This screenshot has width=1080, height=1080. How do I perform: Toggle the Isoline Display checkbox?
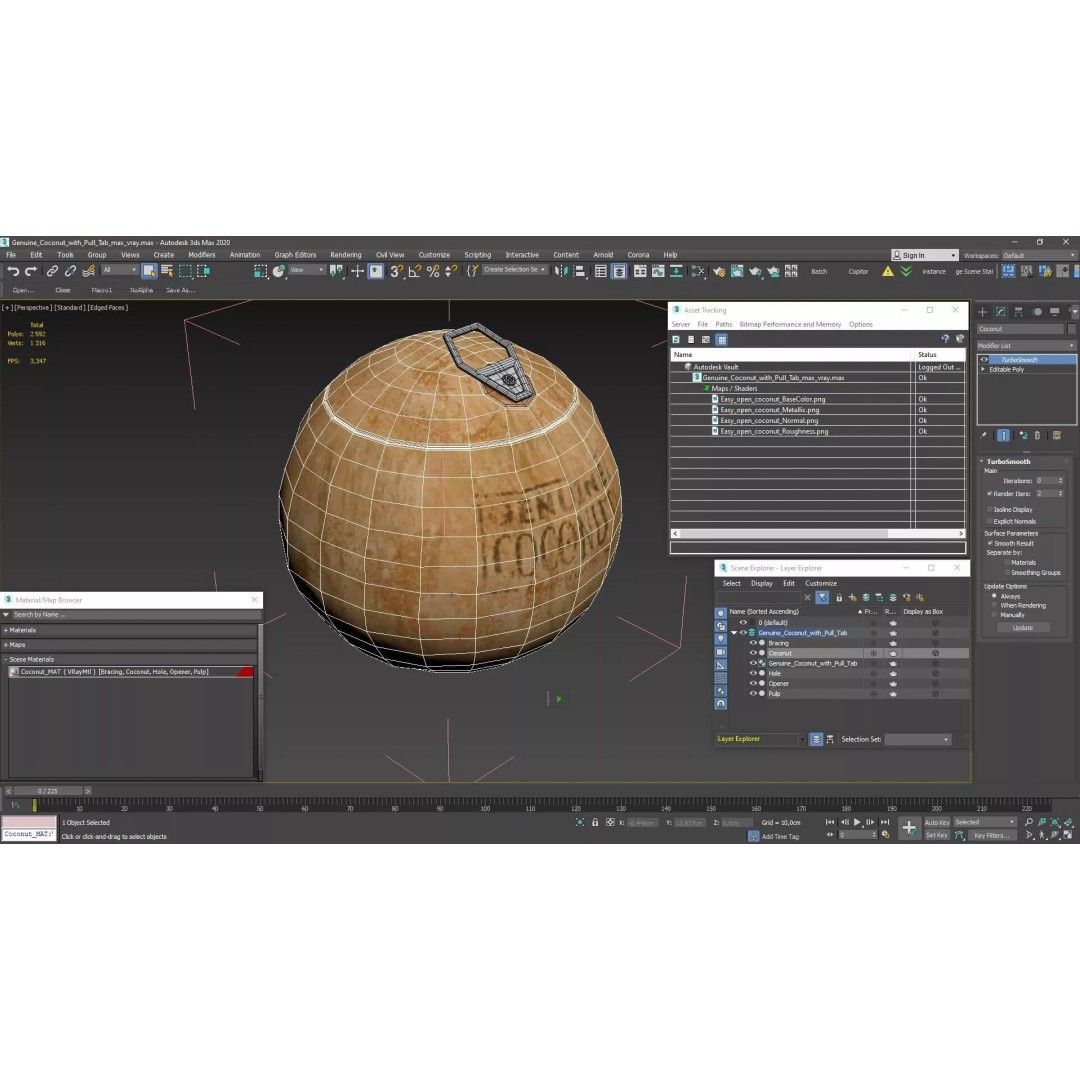[990, 509]
